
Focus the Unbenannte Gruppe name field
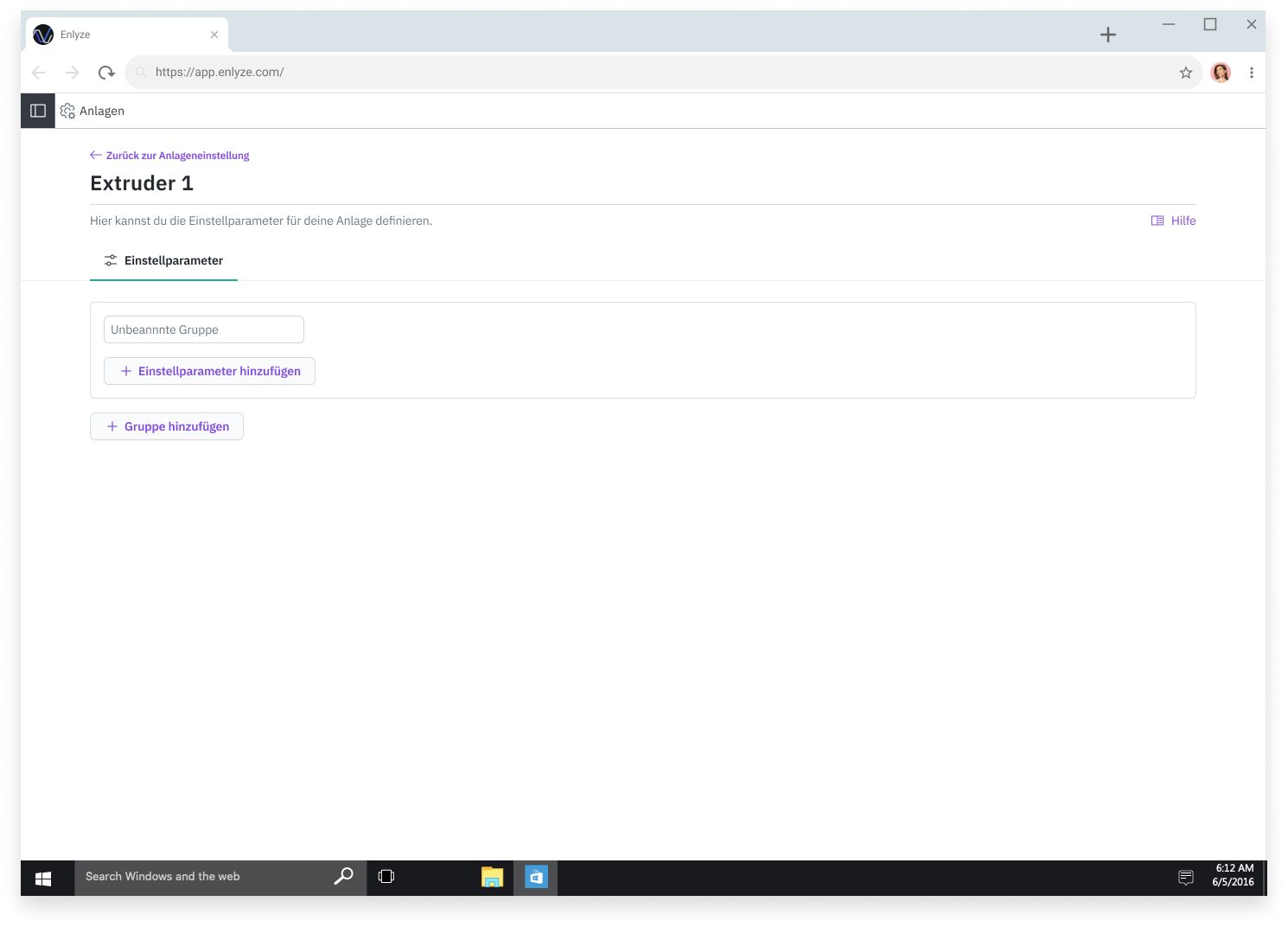[x=204, y=329]
